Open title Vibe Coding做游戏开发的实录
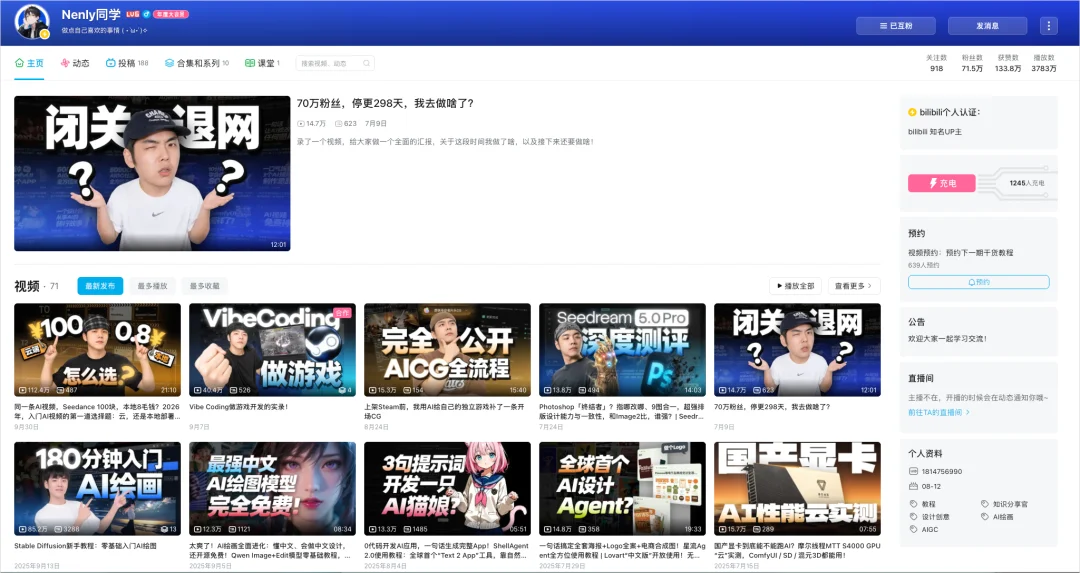The height and width of the screenshot is (573, 1080). pos(238,407)
